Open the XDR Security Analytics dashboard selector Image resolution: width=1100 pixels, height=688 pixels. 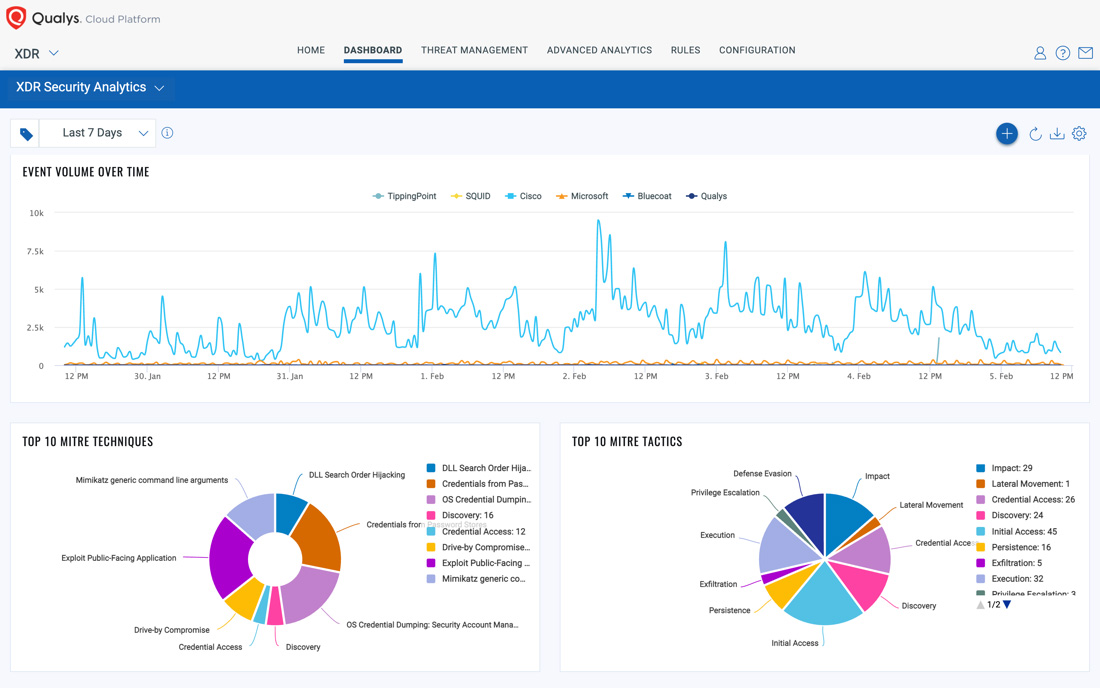point(90,88)
